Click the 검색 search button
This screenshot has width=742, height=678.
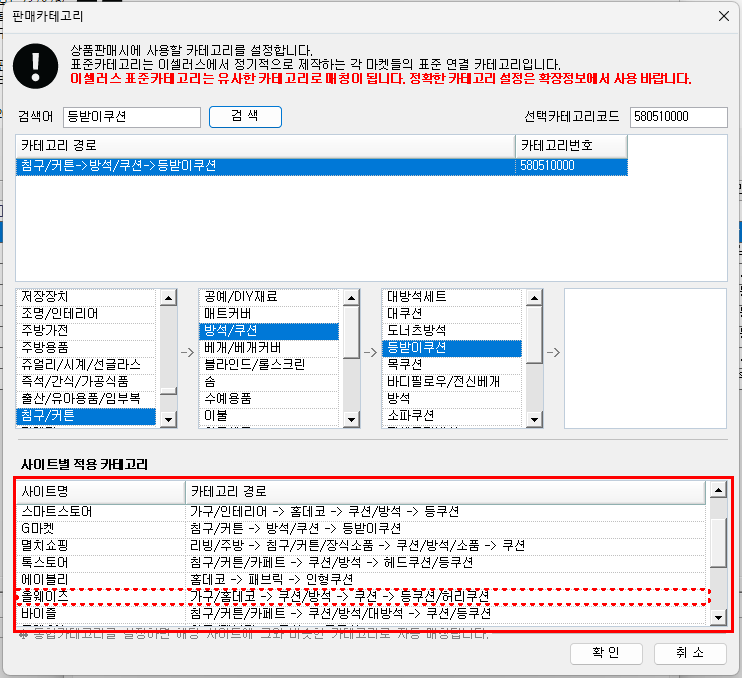click(245, 117)
